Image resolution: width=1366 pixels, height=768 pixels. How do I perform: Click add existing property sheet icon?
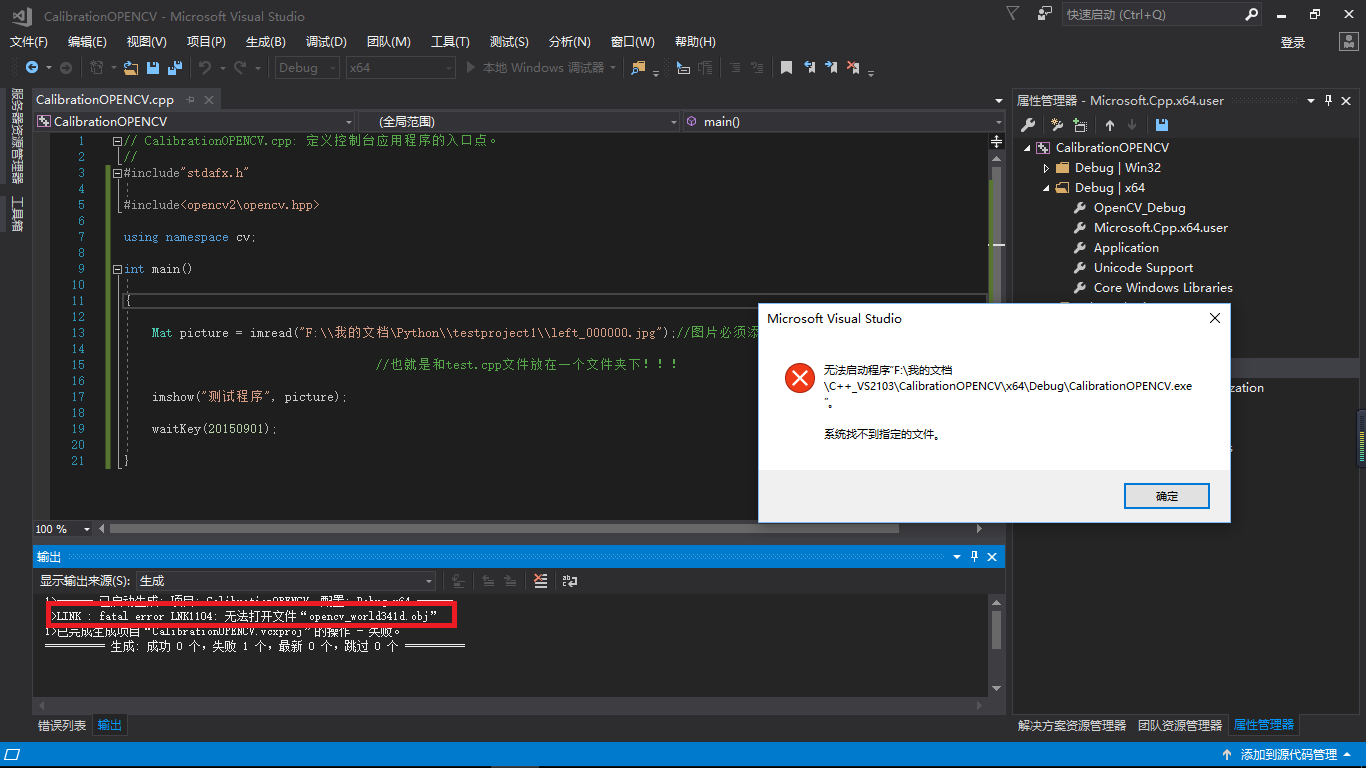tap(1080, 125)
